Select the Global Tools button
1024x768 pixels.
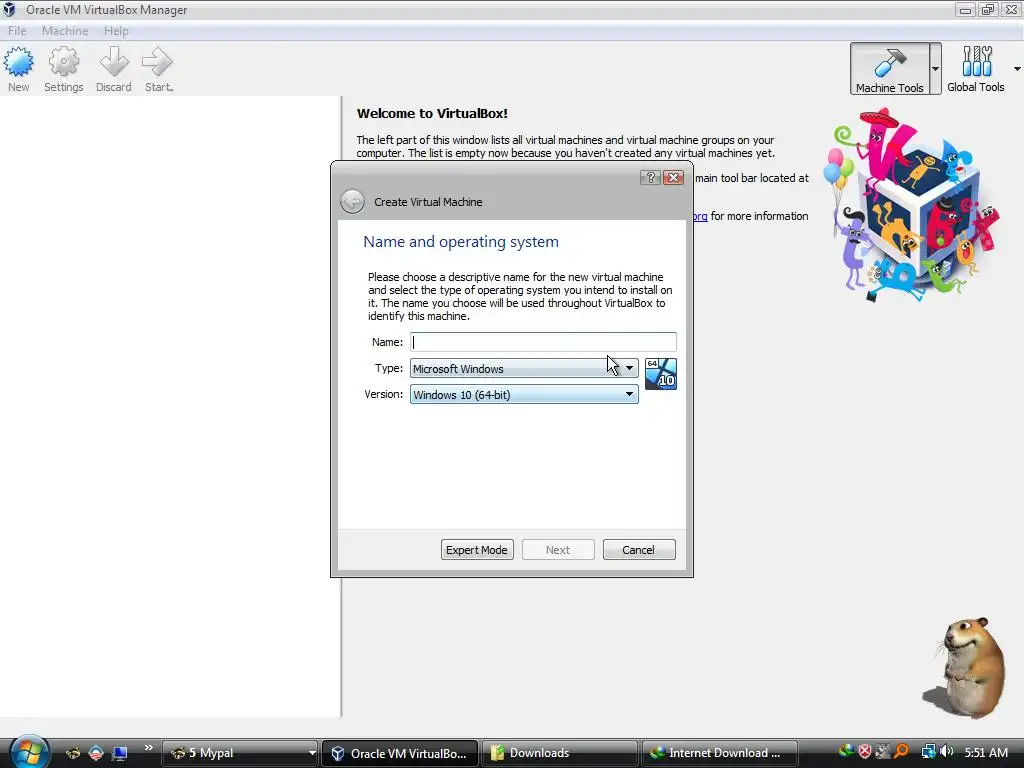[x=976, y=69]
